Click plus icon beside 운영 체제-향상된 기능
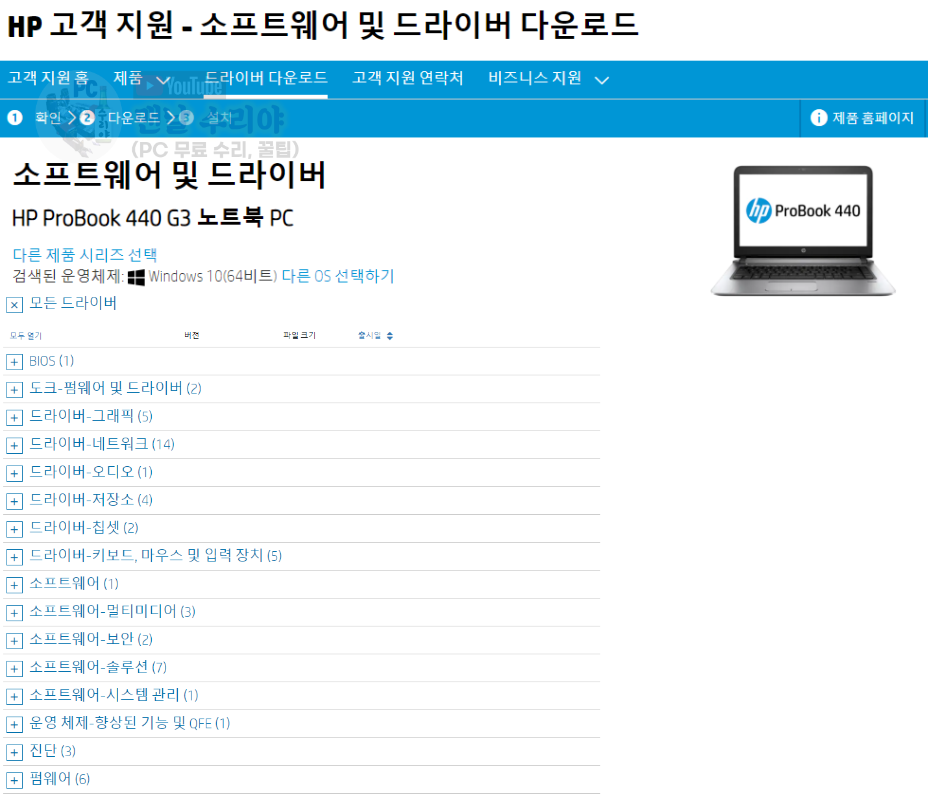This screenshot has width=928, height=799. click(14, 724)
